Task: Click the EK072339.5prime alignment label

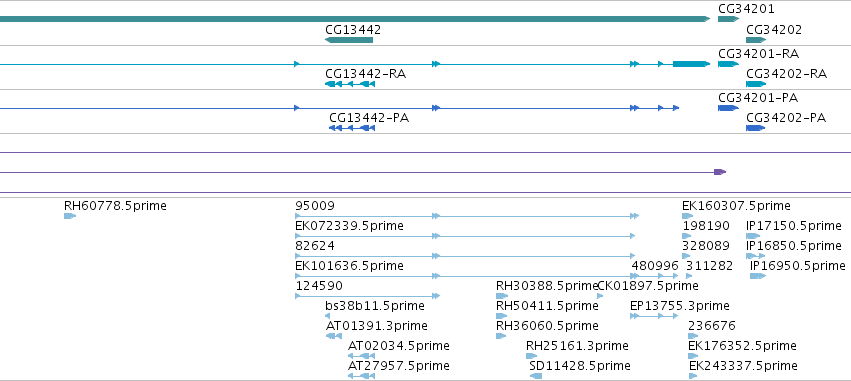Action: 350,225
